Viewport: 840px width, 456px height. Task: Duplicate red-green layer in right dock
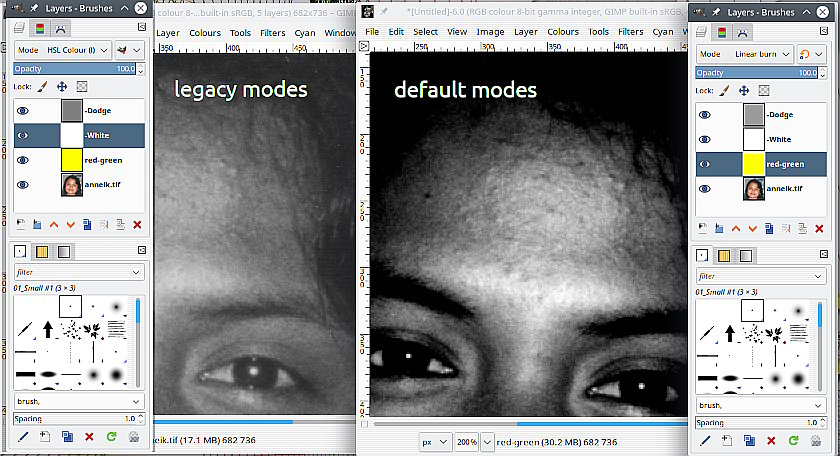click(x=769, y=229)
